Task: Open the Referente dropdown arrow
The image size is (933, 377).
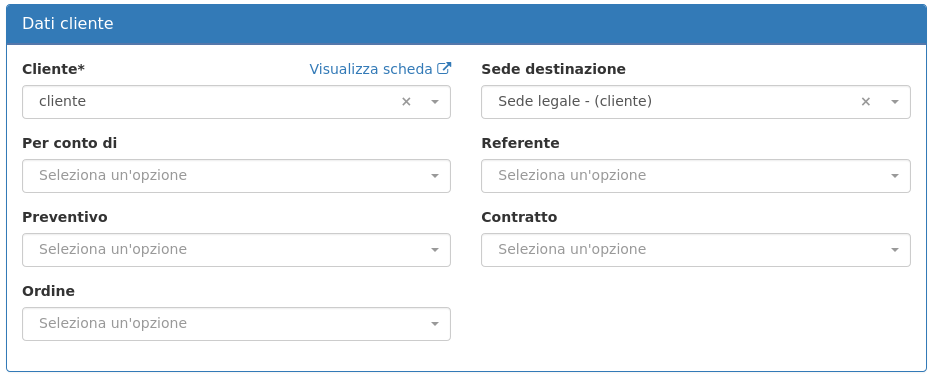Action: 894,176
